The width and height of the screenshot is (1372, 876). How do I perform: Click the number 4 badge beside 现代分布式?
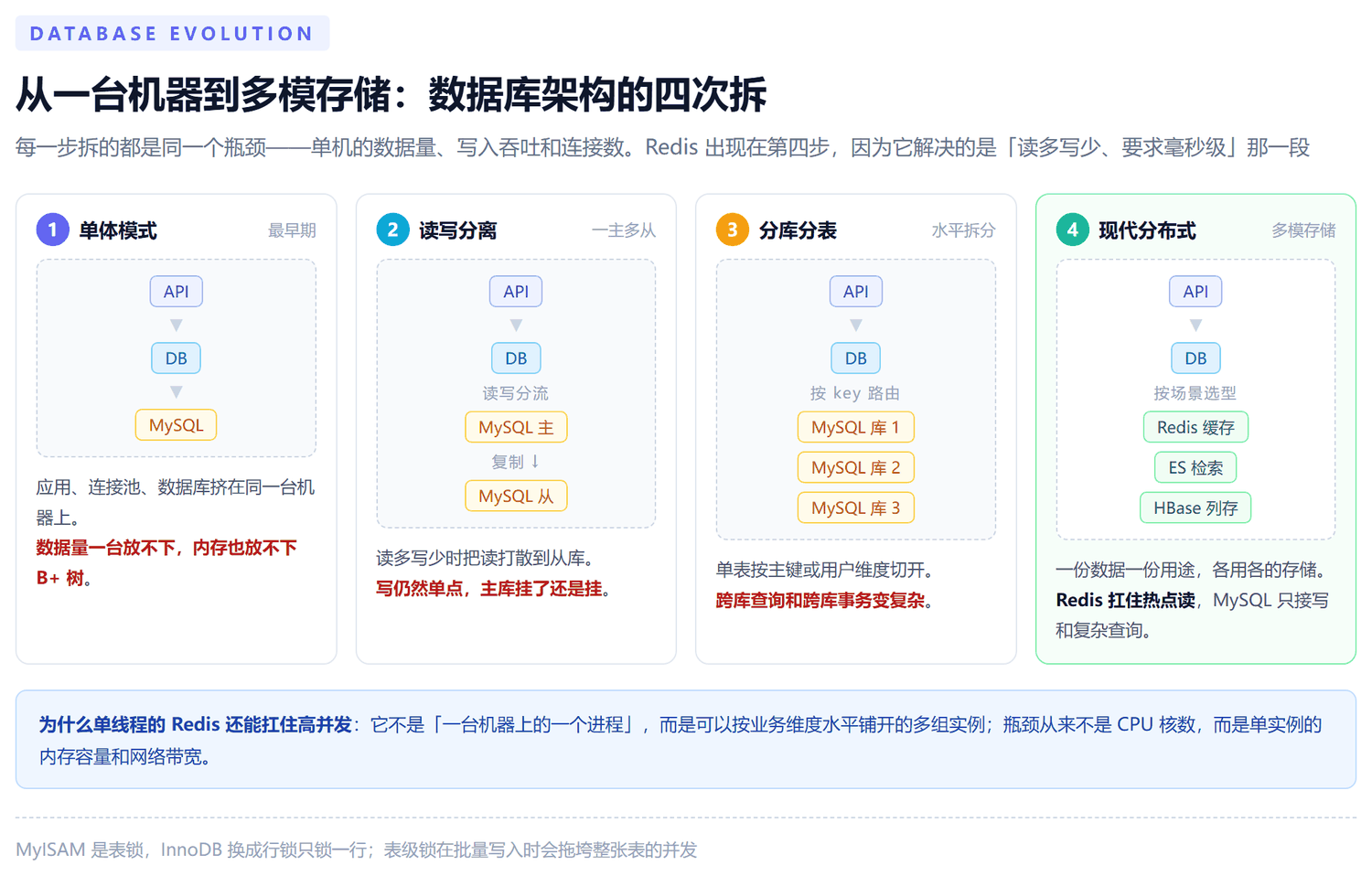tap(1072, 230)
